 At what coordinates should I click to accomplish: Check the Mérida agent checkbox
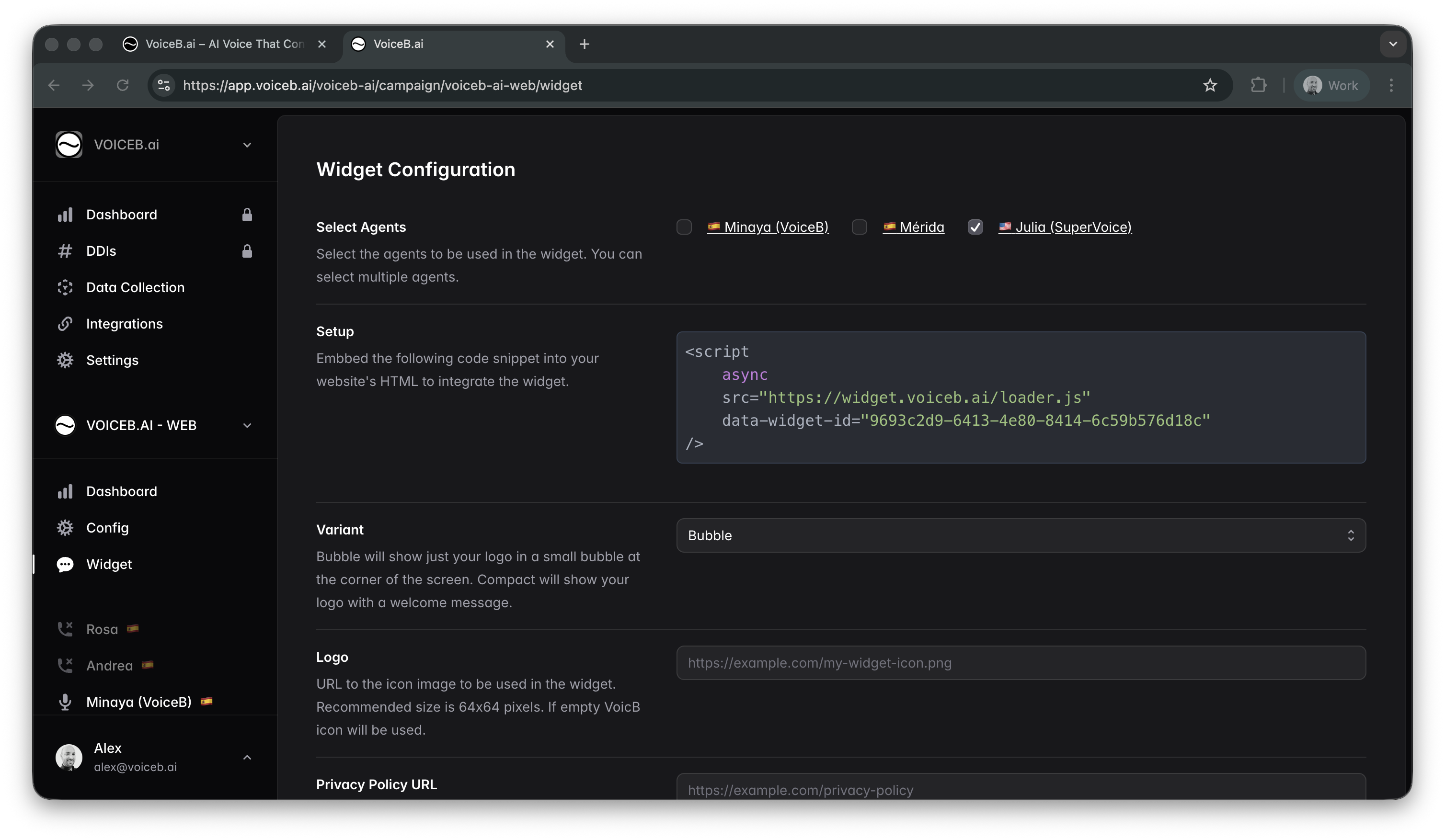point(859,227)
